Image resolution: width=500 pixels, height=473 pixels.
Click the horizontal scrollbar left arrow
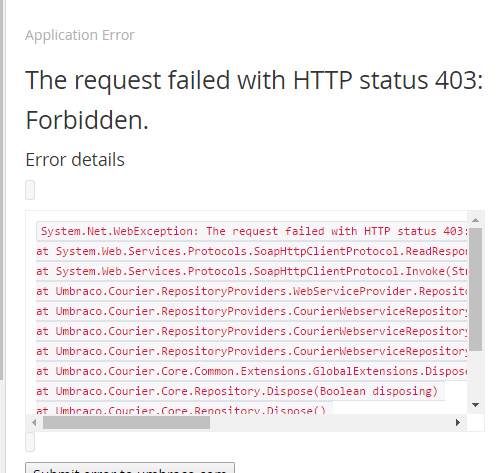coord(34,422)
